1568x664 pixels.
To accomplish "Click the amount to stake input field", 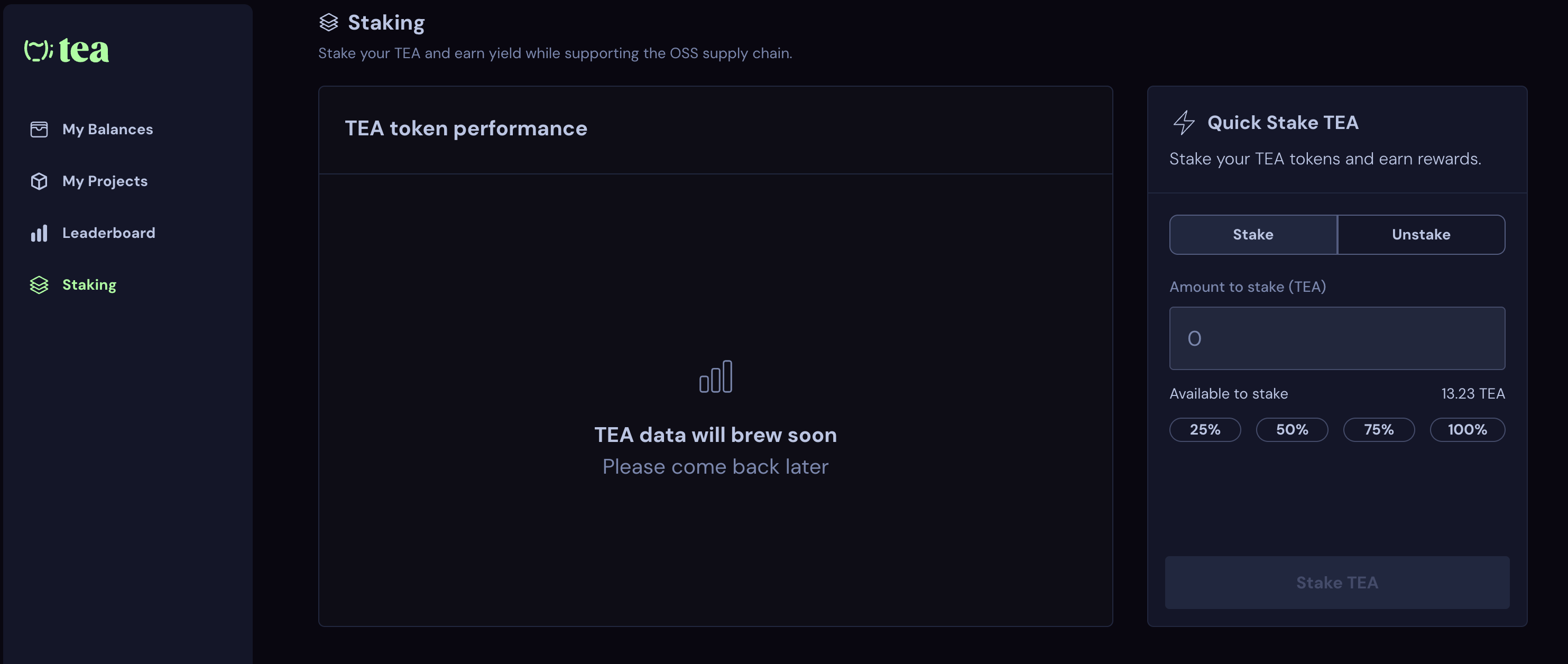I will click(x=1336, y=338).
